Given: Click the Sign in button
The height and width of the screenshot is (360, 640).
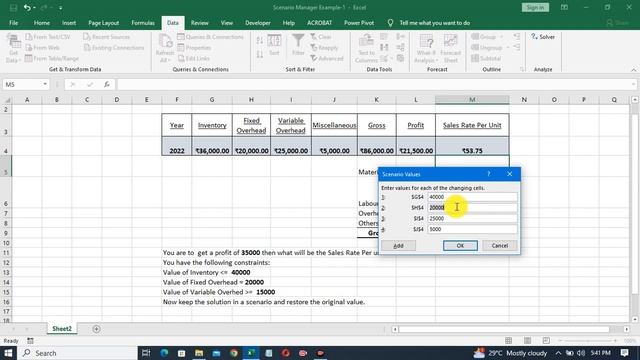Looking at the screenshot, I should (535, 7).
